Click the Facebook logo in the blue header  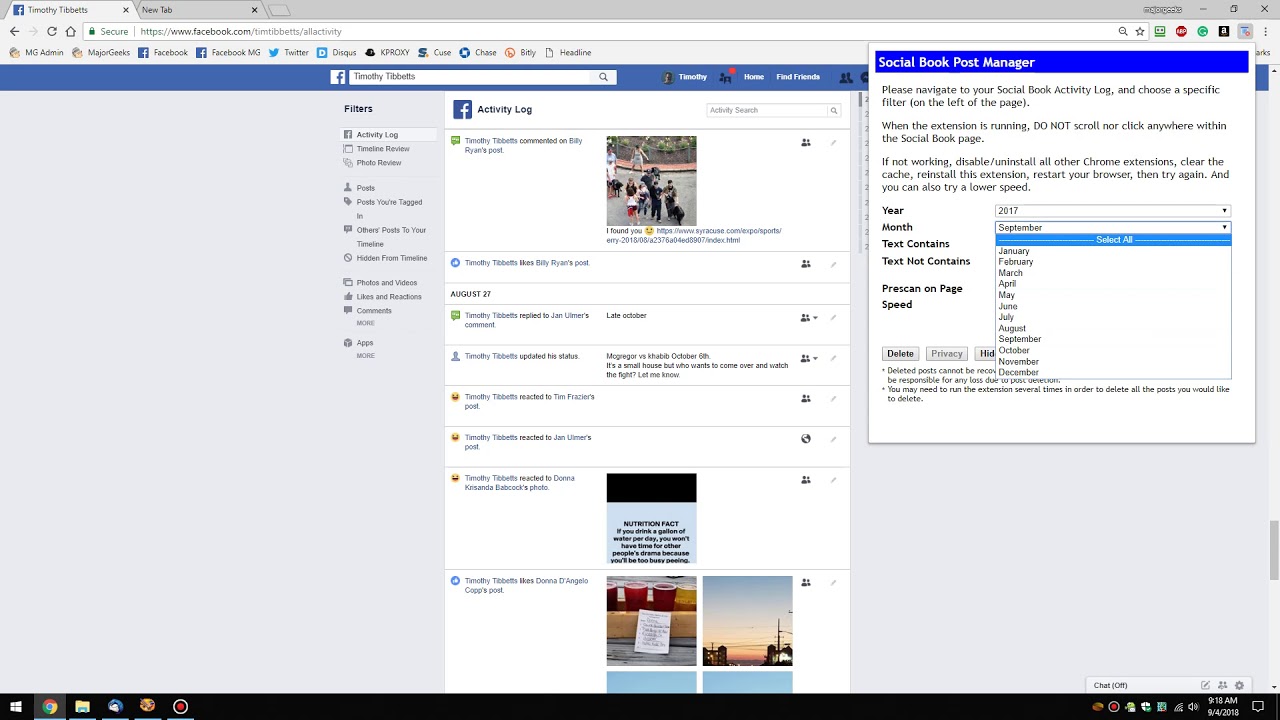338,77
